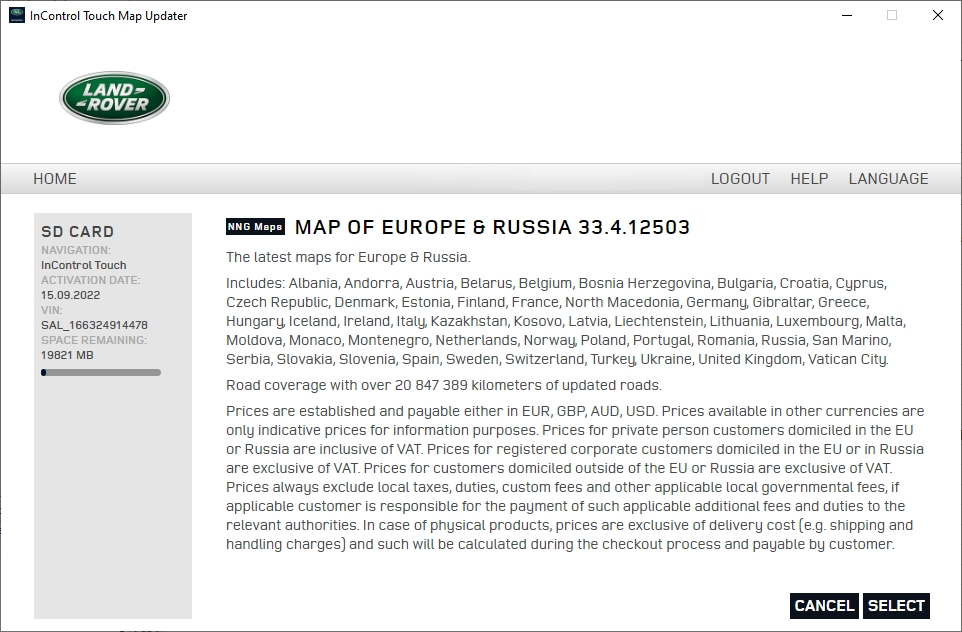962x632 pixels.
Task: Open the LOGOUT menu item
Action: pos(740,179)
